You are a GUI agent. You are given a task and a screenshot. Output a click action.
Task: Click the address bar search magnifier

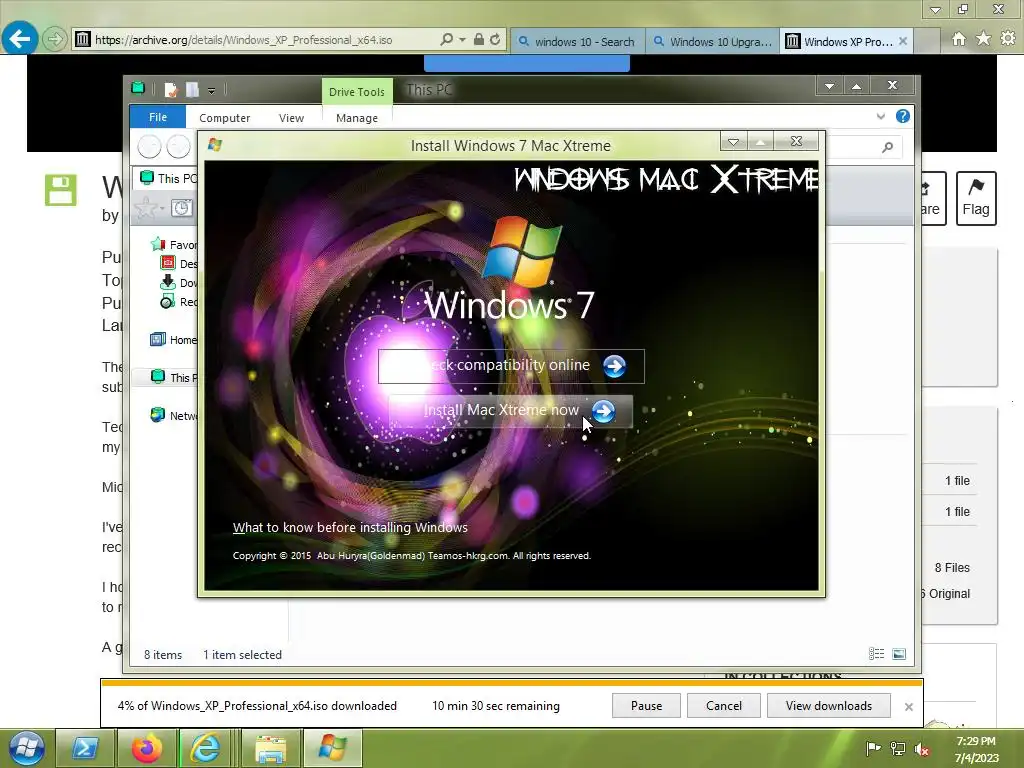click(x=446, y=39)
